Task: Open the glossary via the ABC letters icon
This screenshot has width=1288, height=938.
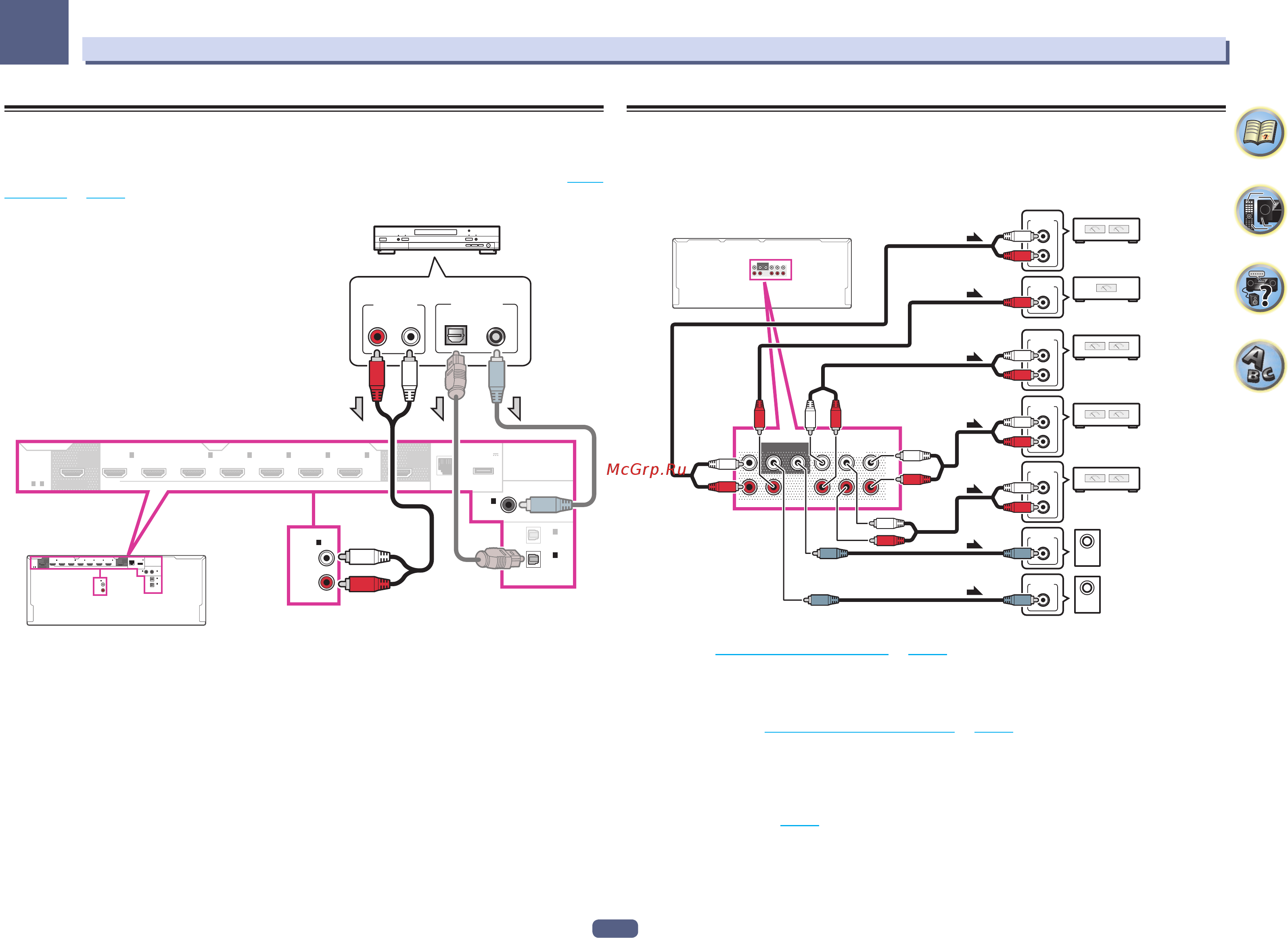Action: pyautogui.click(x=1260, y=366)
